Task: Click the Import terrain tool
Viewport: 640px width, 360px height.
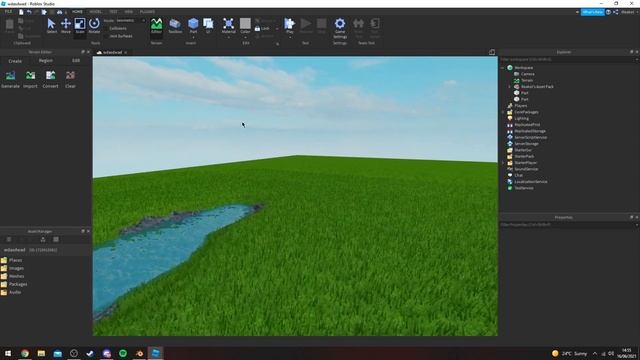Action: [30, 79]
